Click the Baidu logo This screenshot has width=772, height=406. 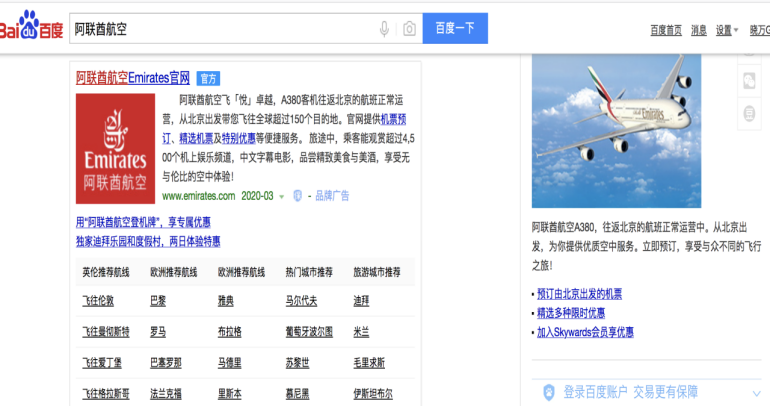click(x=32, y=26)
